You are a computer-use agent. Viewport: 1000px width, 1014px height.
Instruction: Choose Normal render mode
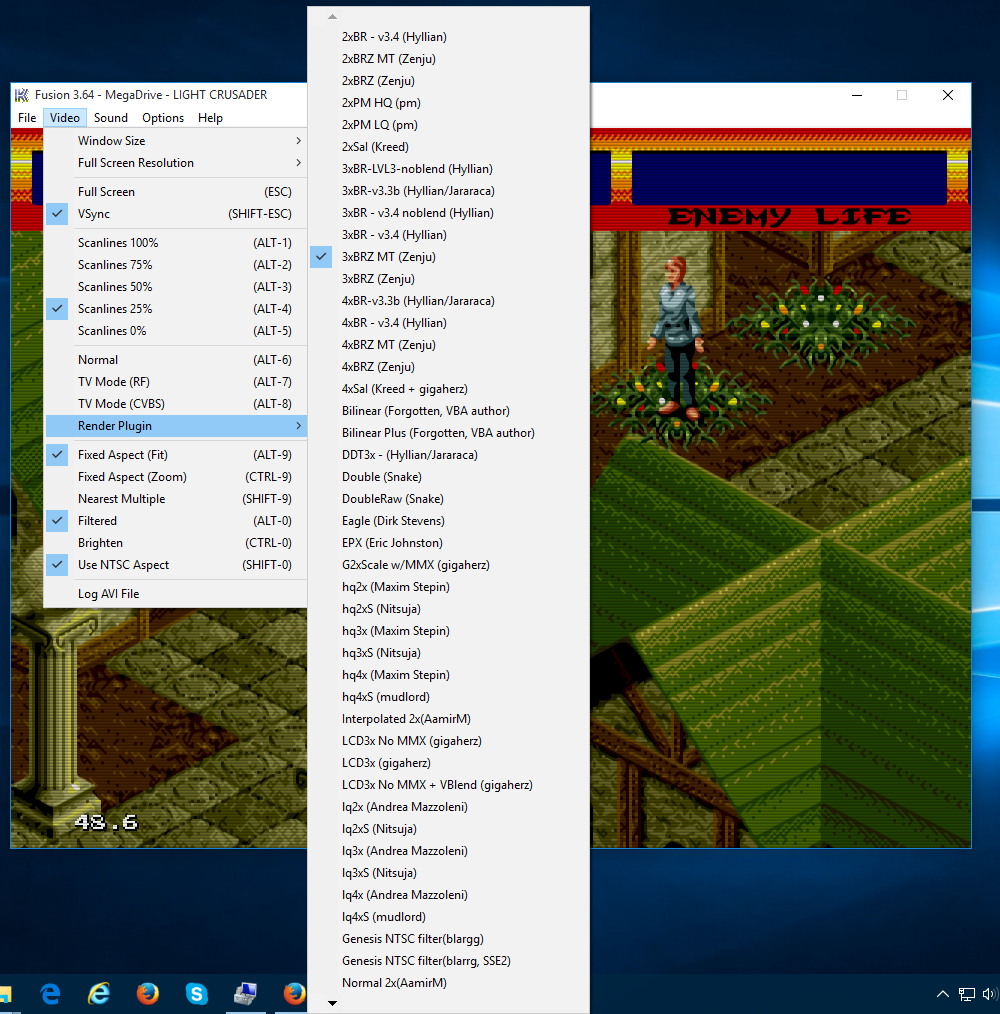coord(175,360)
